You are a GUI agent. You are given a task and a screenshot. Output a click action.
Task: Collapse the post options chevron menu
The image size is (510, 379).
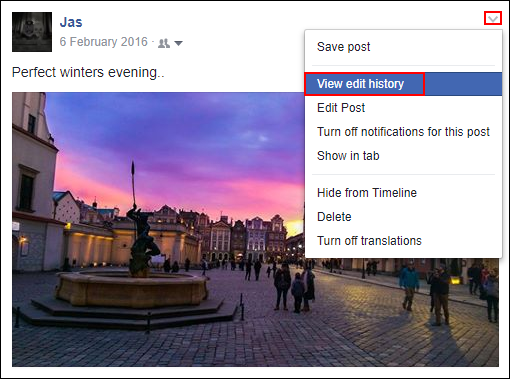coord(493,18)
